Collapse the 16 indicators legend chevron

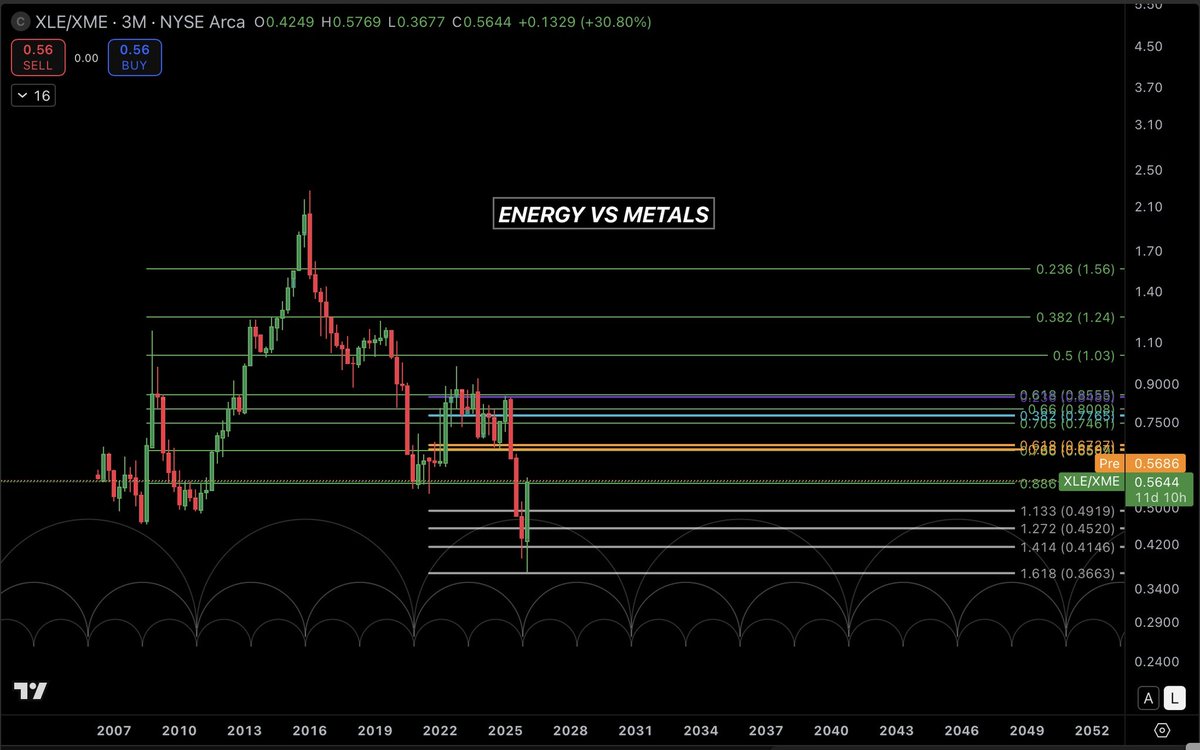[33, 96]
